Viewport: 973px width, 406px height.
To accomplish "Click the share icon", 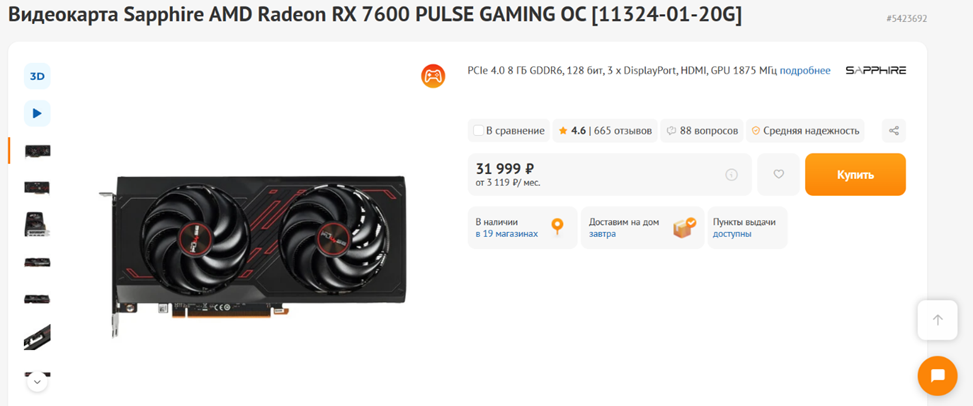I will point(894,131).
